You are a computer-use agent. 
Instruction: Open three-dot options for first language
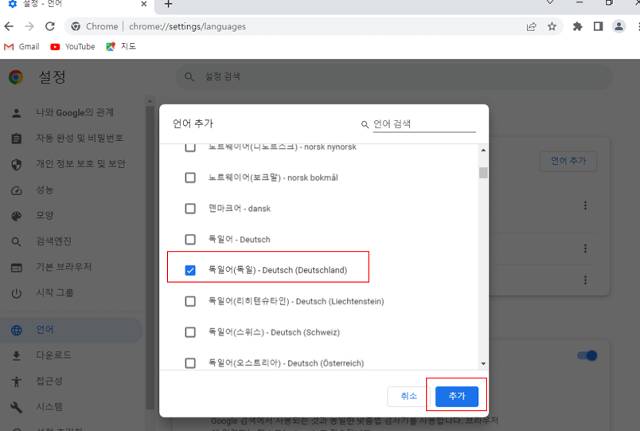584,205
